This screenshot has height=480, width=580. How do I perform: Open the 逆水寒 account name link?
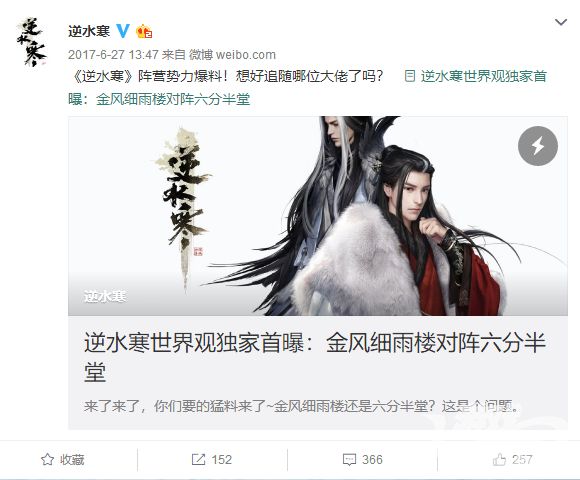pos(89,31)
